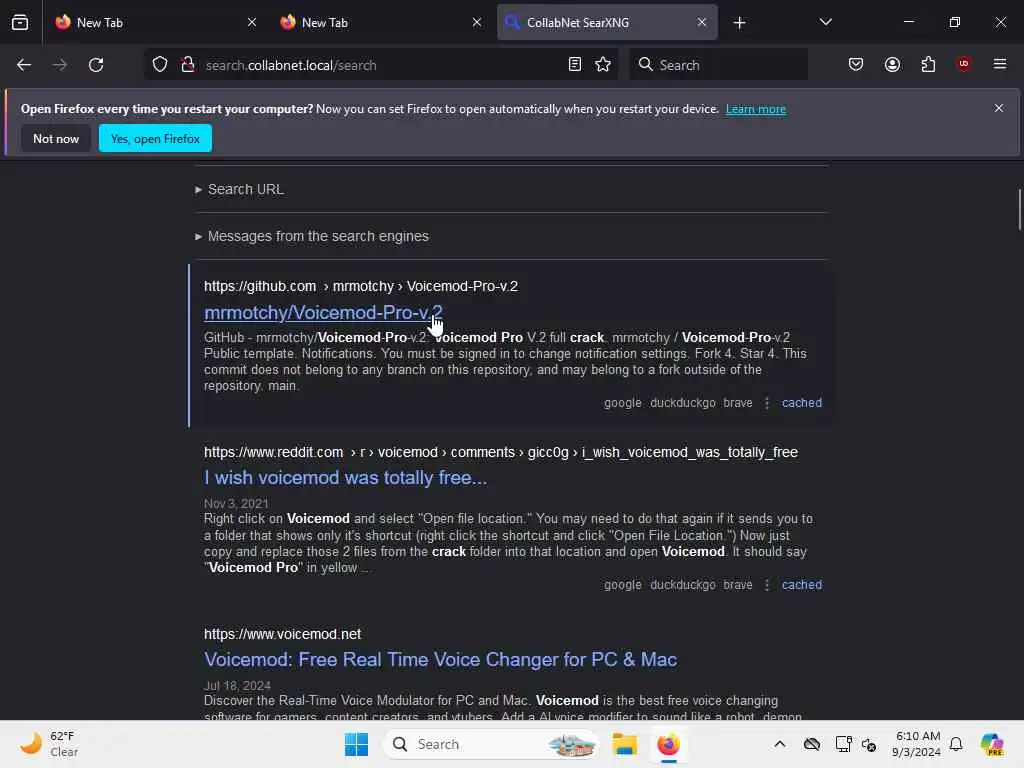Open File Explorer from the taskbar
Screen dimensions: 1024x768
point(624,744)
